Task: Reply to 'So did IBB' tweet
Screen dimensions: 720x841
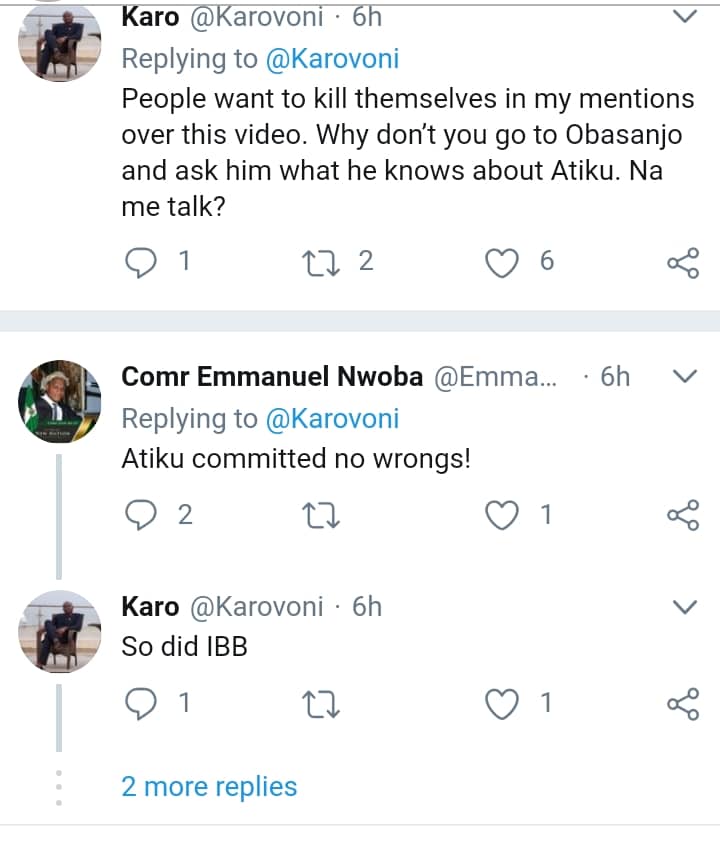Action: pos(141,705)
